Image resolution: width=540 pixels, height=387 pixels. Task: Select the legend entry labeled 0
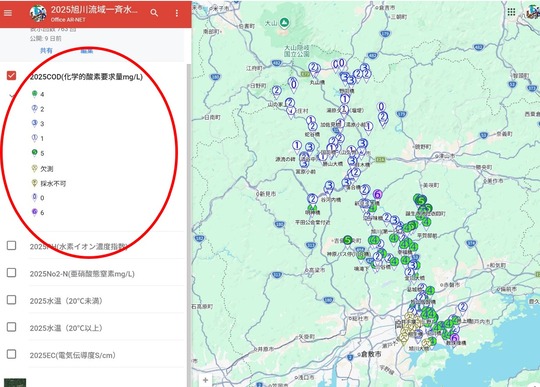(x=38, y=198)
